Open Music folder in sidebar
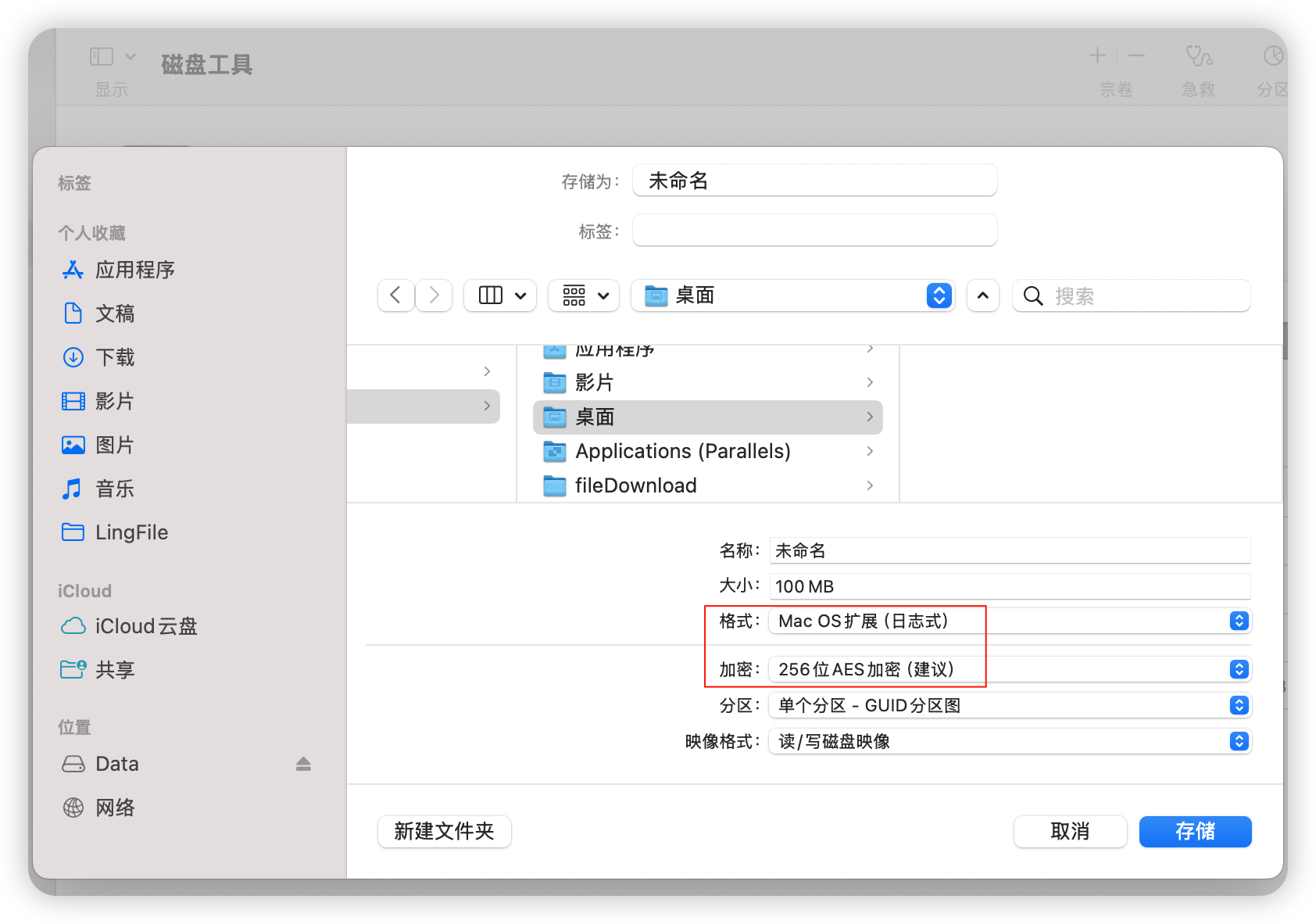 coord(115,489)
